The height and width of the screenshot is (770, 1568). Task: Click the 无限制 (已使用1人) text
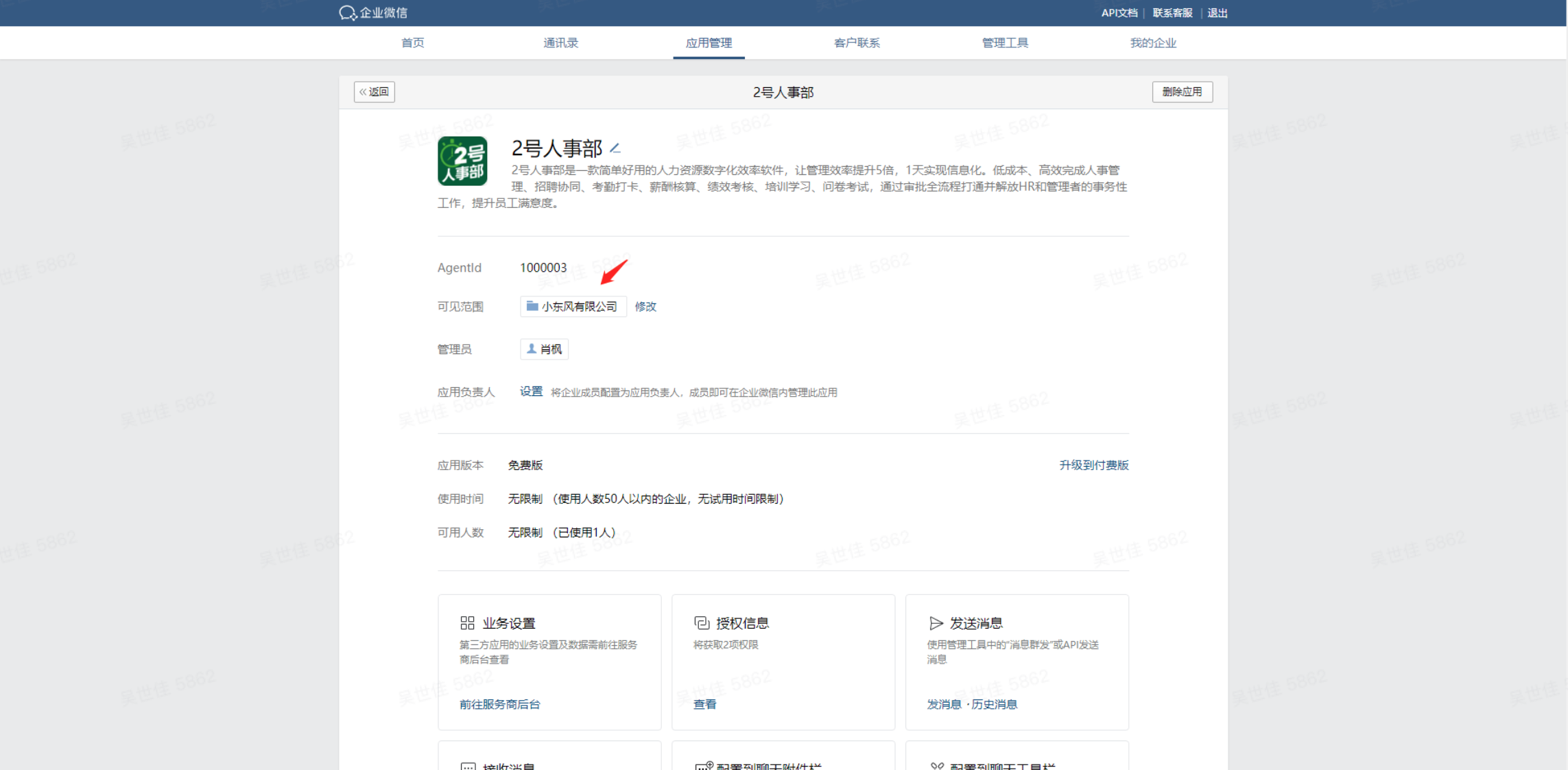coord(562,532)
